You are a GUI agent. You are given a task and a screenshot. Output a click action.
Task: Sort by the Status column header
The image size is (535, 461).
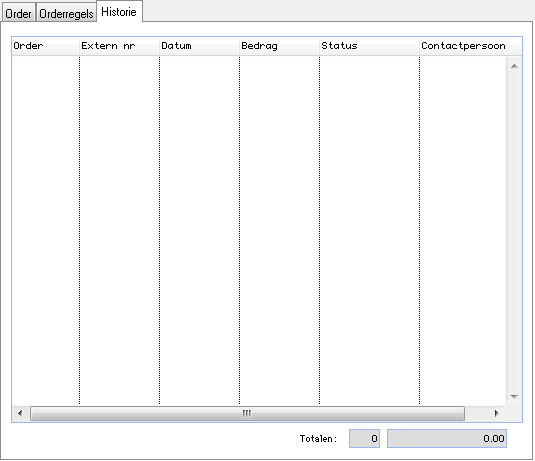coord(369,46)
